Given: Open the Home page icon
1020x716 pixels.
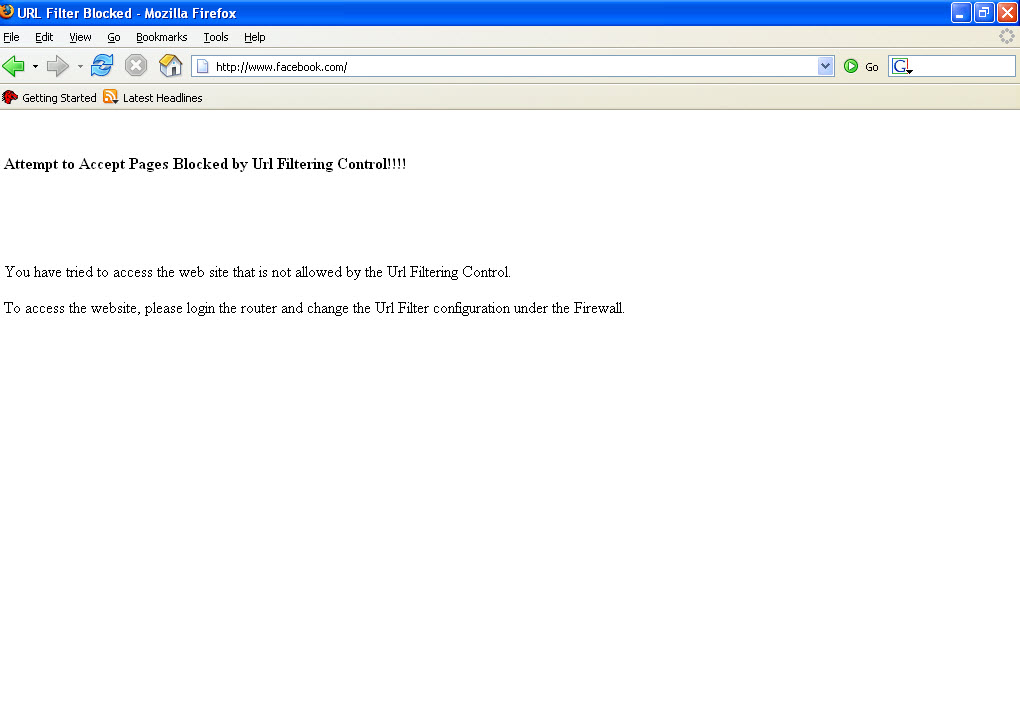Looking at the screenshot, I should point(170,66).
